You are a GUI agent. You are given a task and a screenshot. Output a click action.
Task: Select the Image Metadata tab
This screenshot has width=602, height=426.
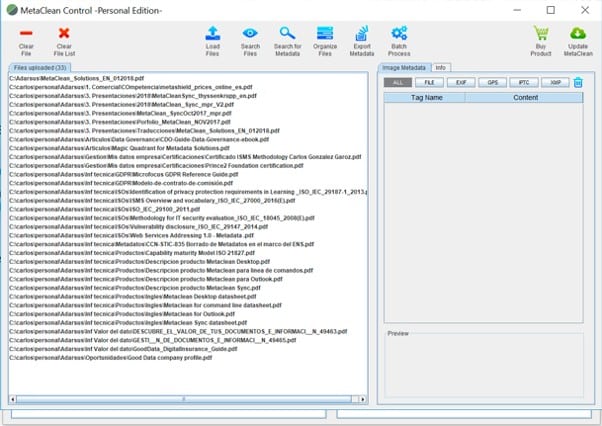click(x=404, y=67)
